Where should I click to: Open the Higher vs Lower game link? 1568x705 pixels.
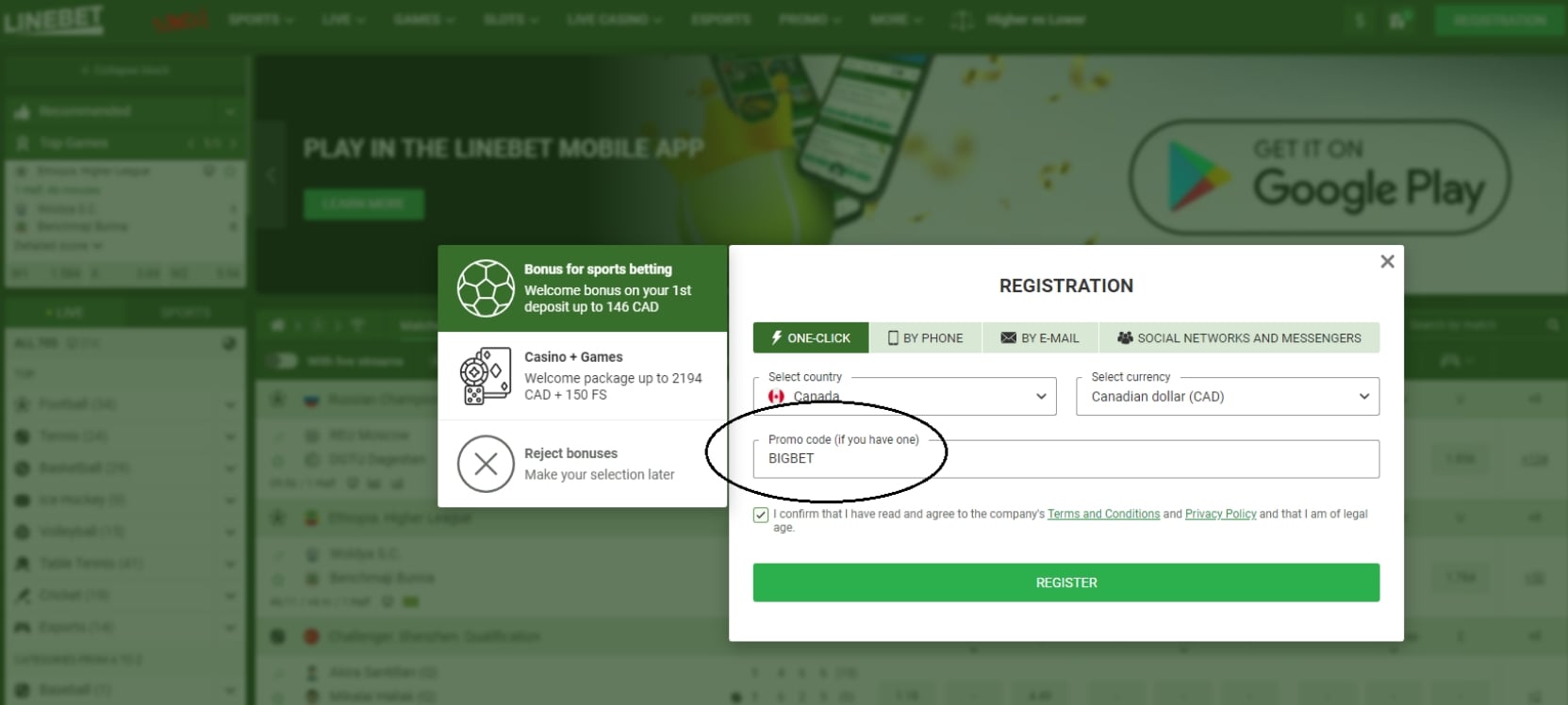click(1020, 19)
